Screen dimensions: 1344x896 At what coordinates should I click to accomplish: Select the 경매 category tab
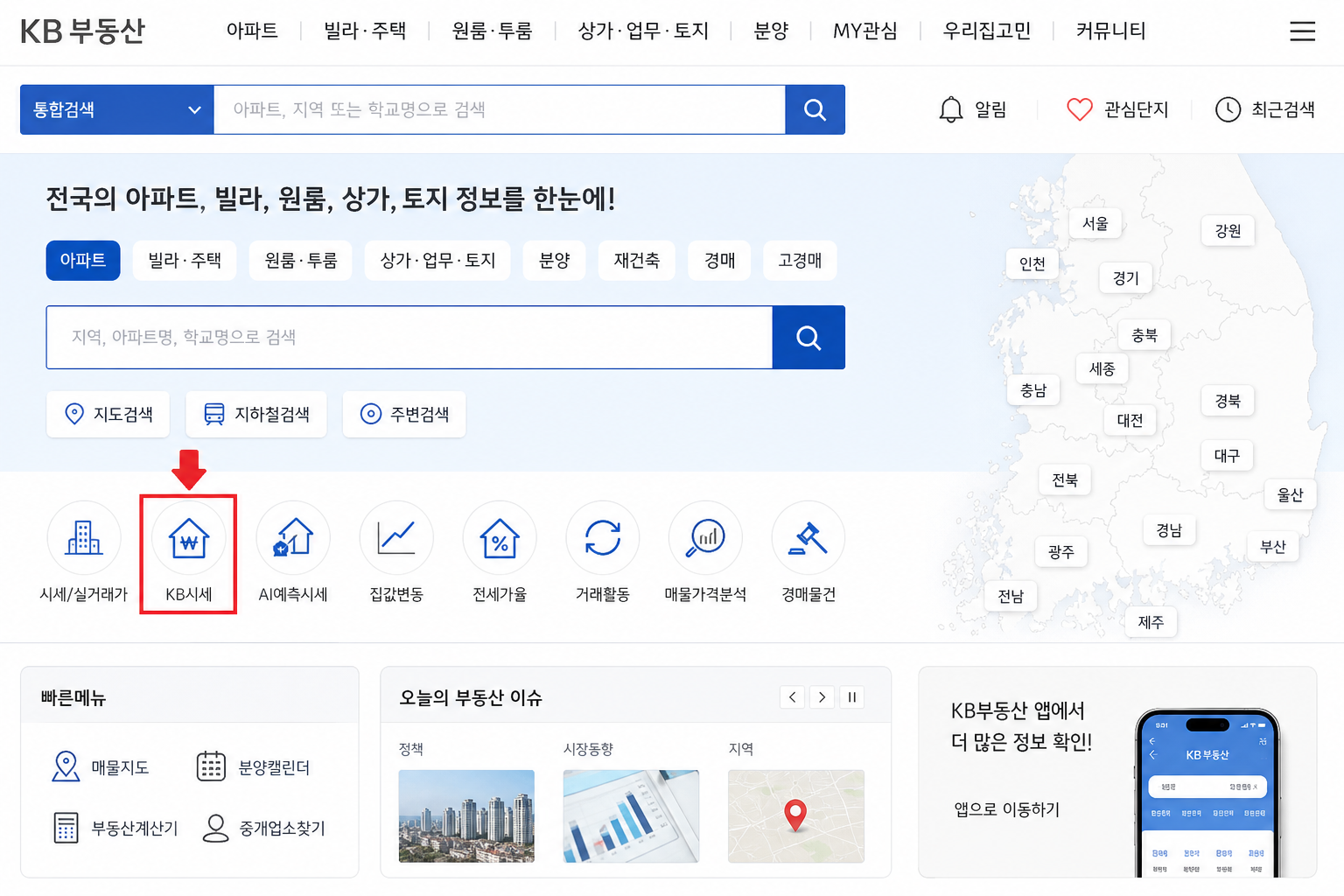click(720, 260)
